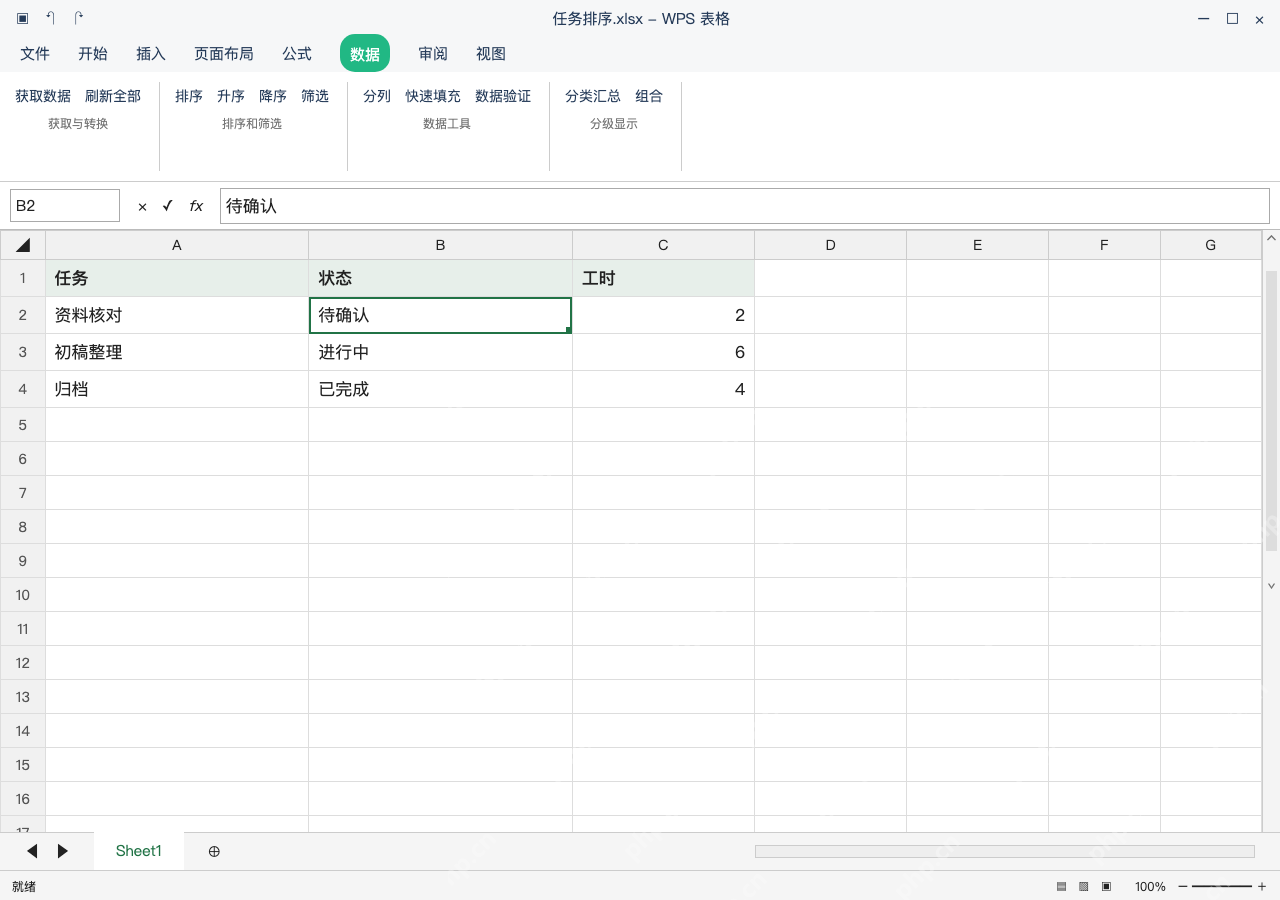Screen dimensions: 1280x900
Task: Switch to the 视图 tab
Action: click(491, 54)
